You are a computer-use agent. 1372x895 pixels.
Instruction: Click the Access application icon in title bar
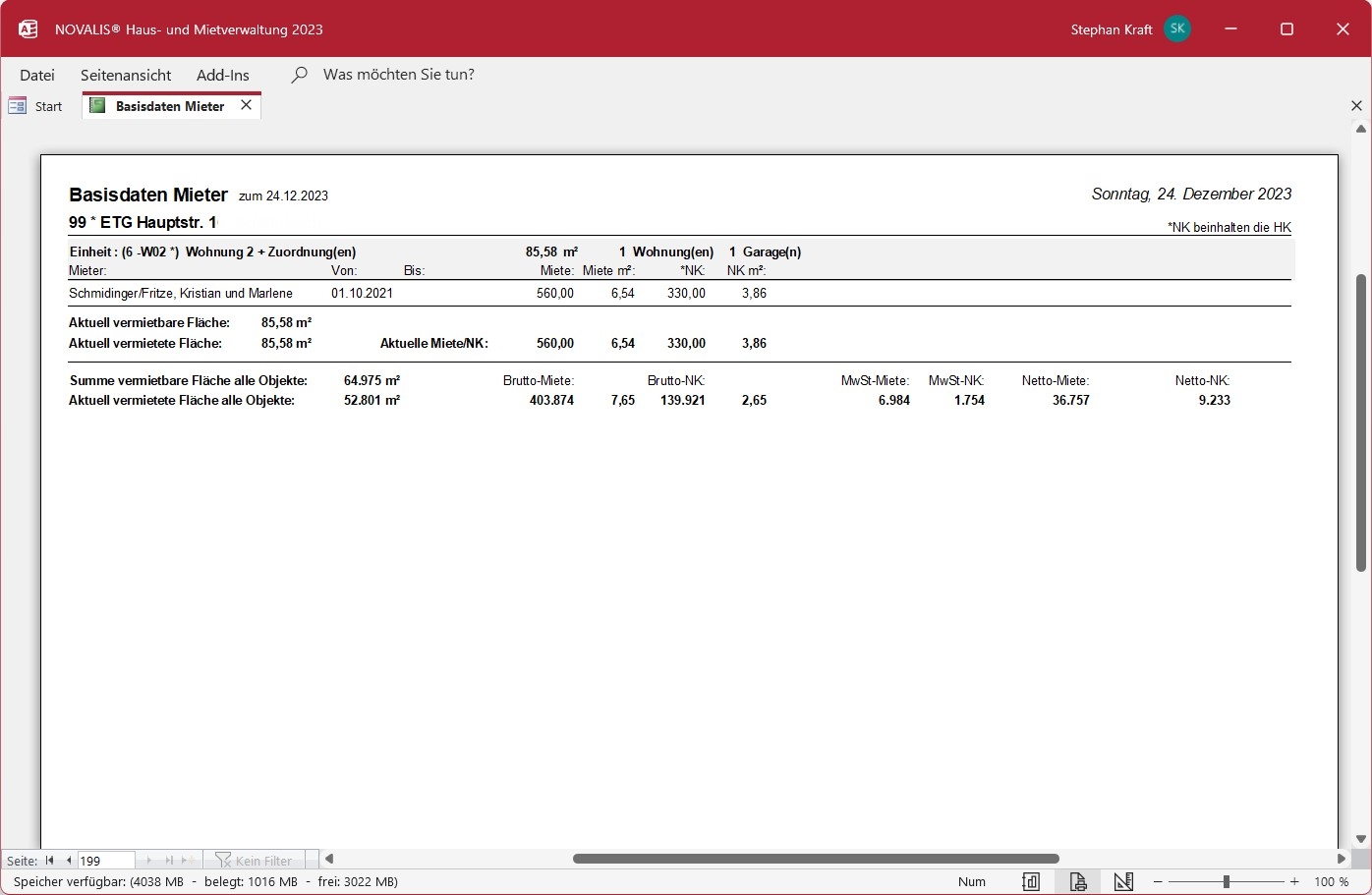click(29, 29)
